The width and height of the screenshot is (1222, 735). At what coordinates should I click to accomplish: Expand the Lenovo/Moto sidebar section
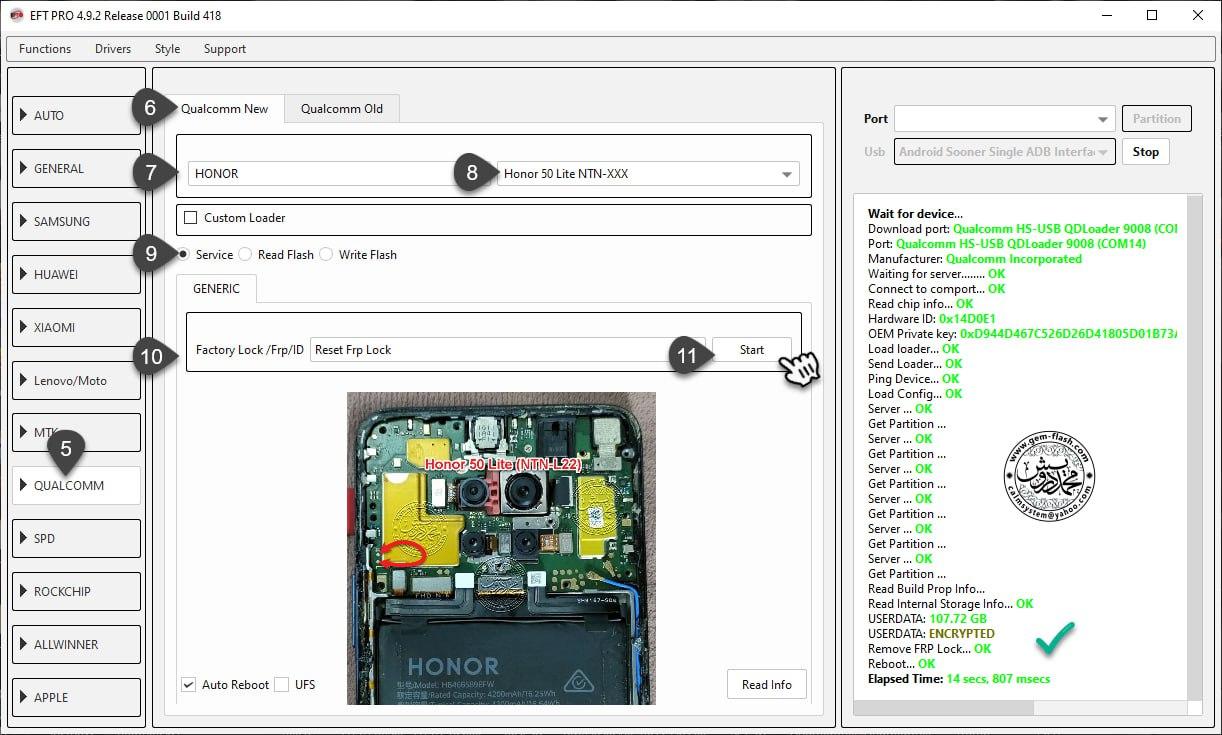[77, 380]
